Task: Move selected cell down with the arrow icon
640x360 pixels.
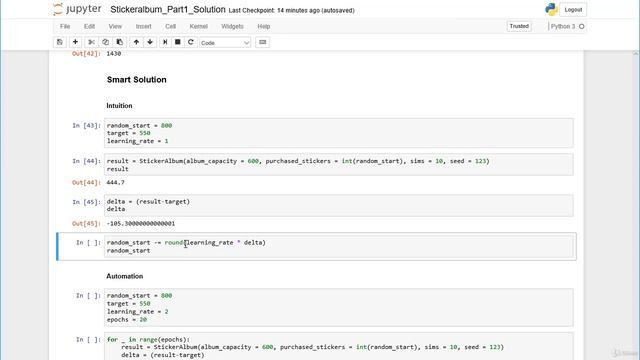Action: [150, 42]
